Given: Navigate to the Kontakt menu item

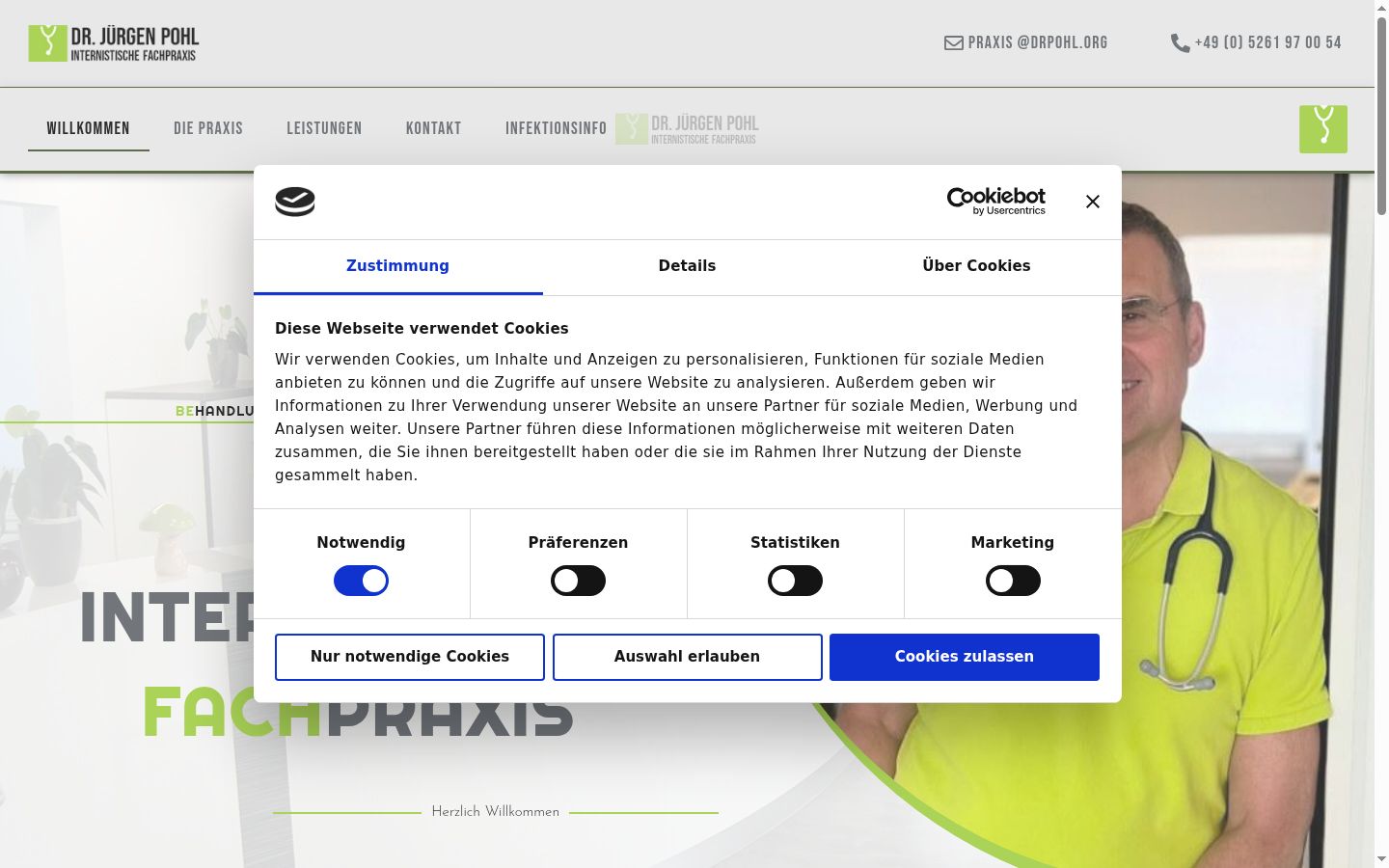Looking at the screenshot, I should coord(434,128).
